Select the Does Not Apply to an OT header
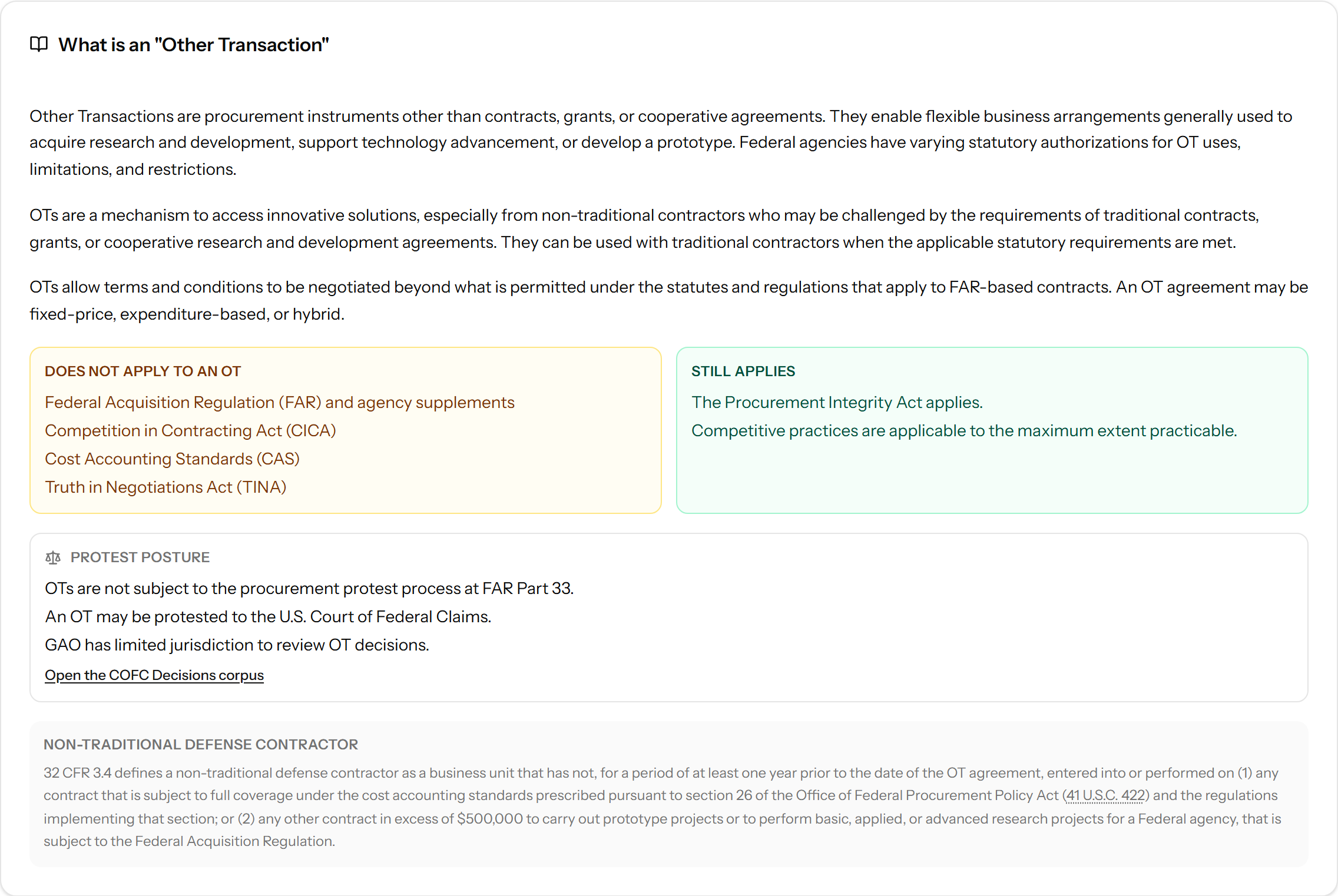1338x896 pixels. [143, 371]
